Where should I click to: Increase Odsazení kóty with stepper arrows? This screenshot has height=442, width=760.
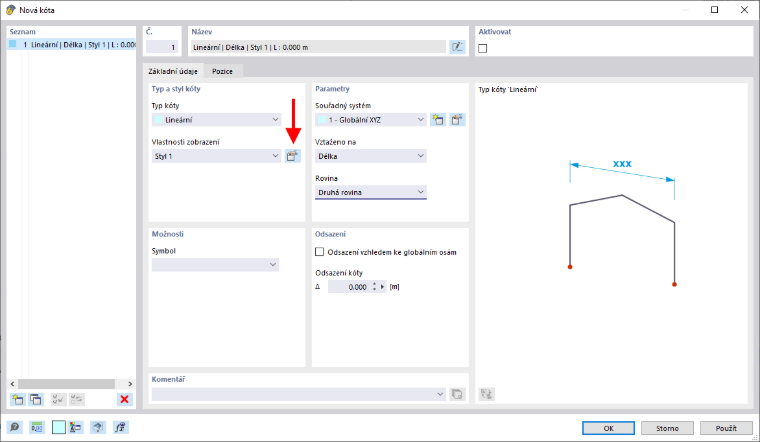click(374, 284)
